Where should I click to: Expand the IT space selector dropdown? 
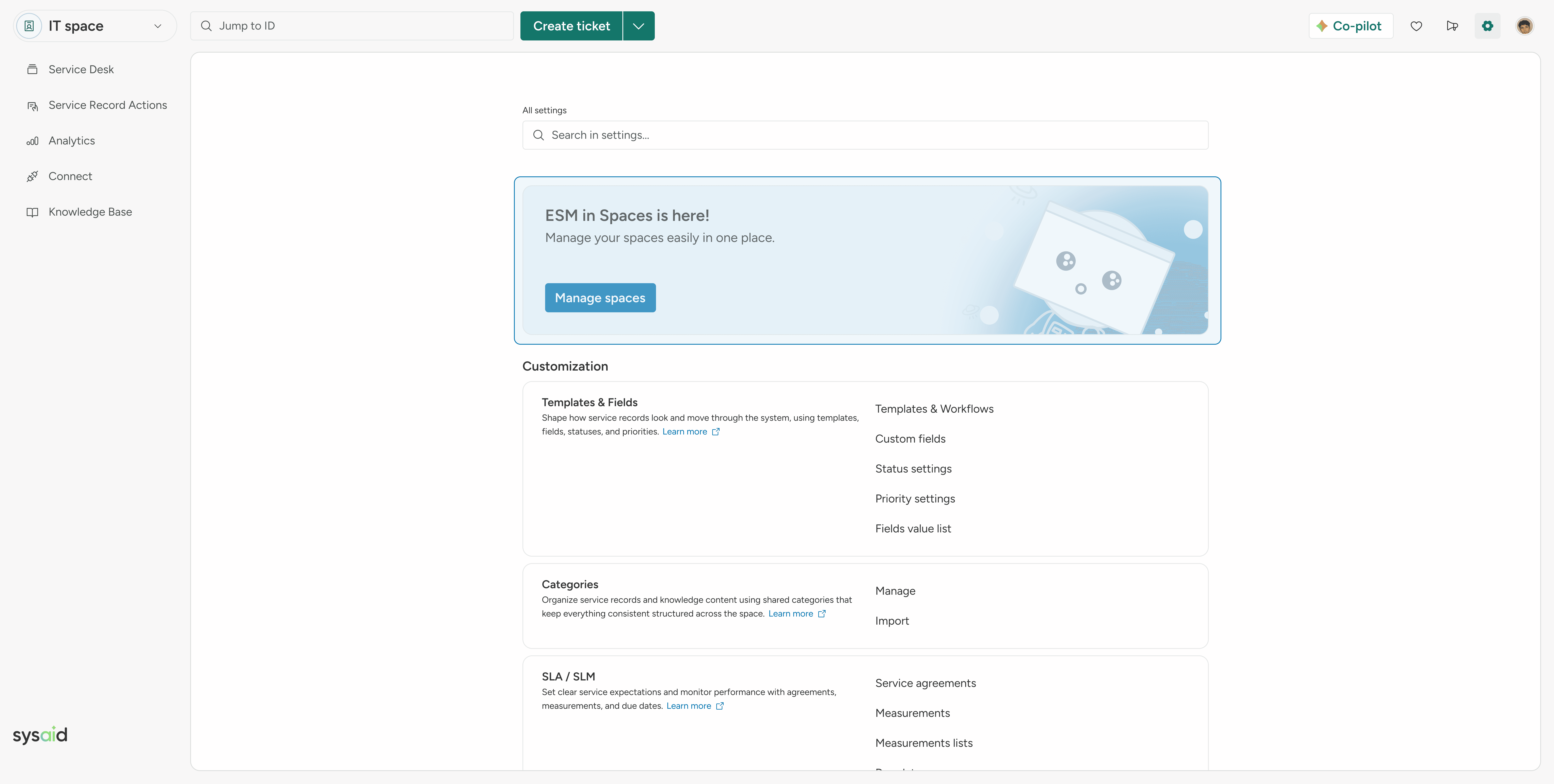(x=157, y=26)
